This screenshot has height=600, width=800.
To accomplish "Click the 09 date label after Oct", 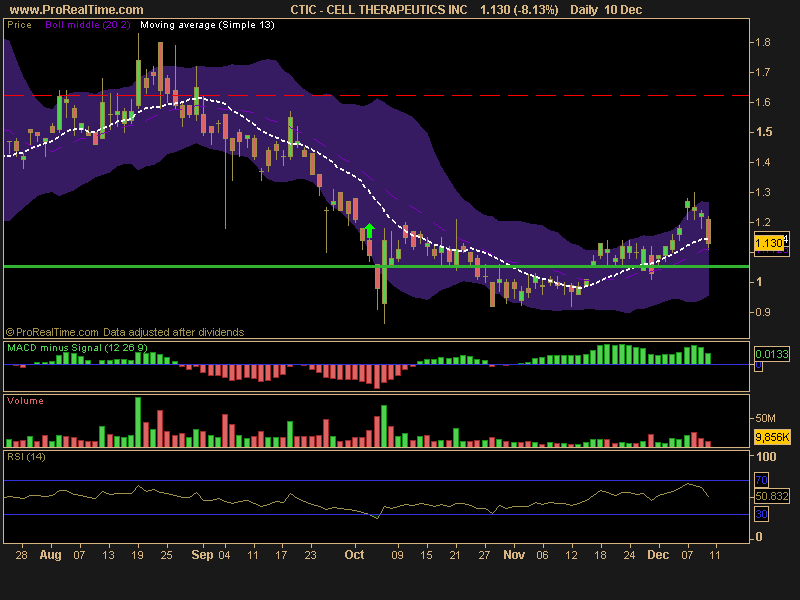I will click(x=397, y=555).
